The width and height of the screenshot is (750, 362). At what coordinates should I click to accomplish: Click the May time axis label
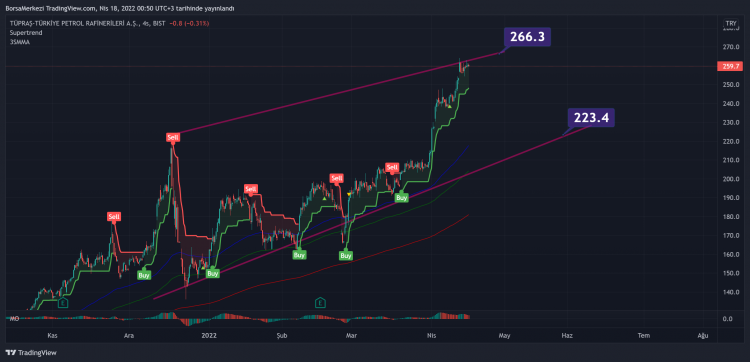point(504,336)
